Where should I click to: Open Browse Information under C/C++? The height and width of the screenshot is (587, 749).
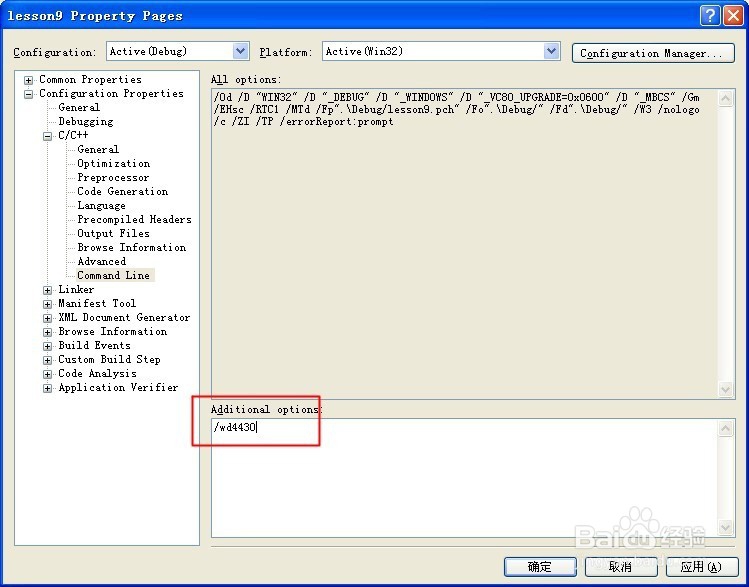[x=132, y=247]
